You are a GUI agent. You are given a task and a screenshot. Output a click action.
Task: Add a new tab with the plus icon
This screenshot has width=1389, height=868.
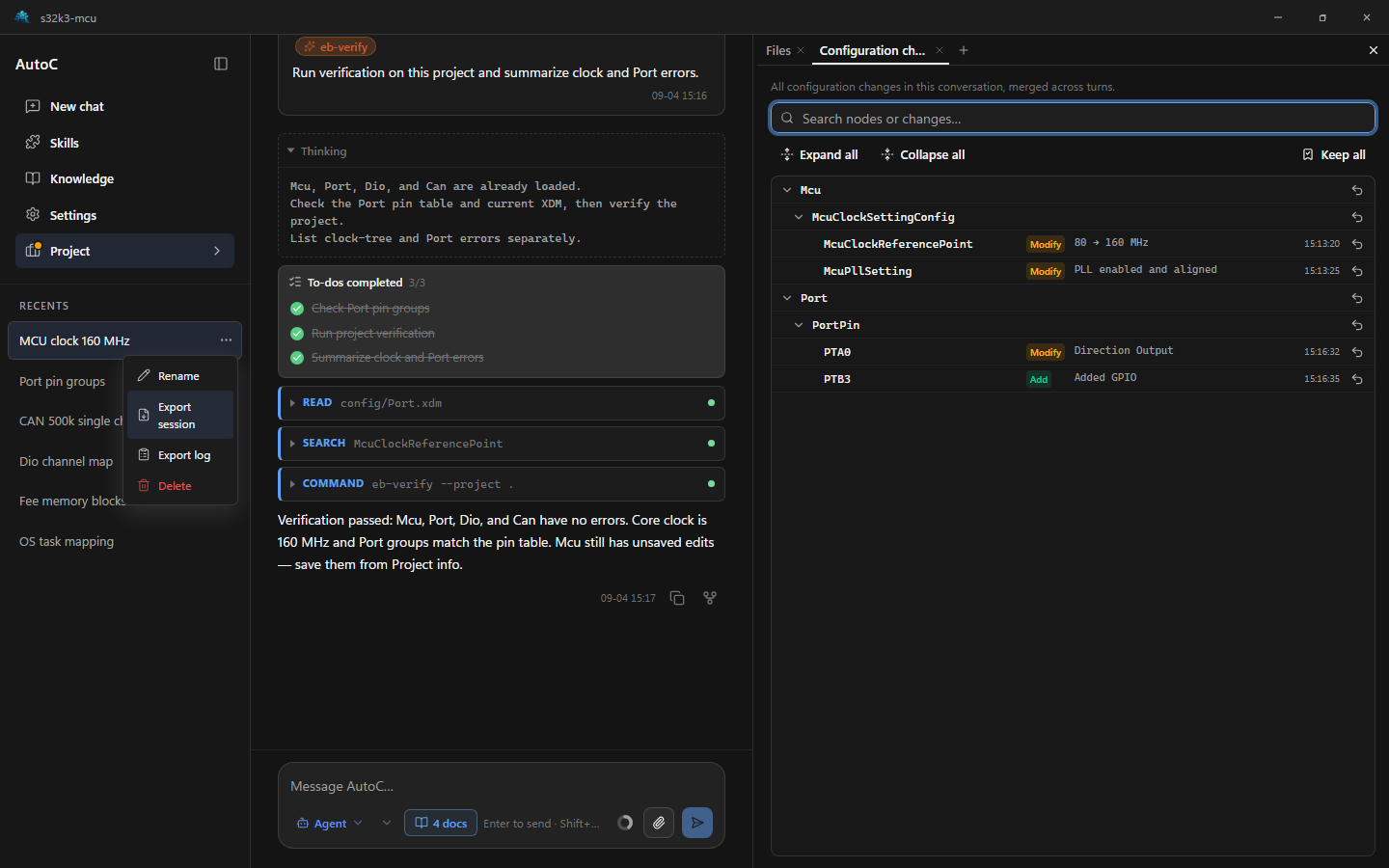pos(964,50)
